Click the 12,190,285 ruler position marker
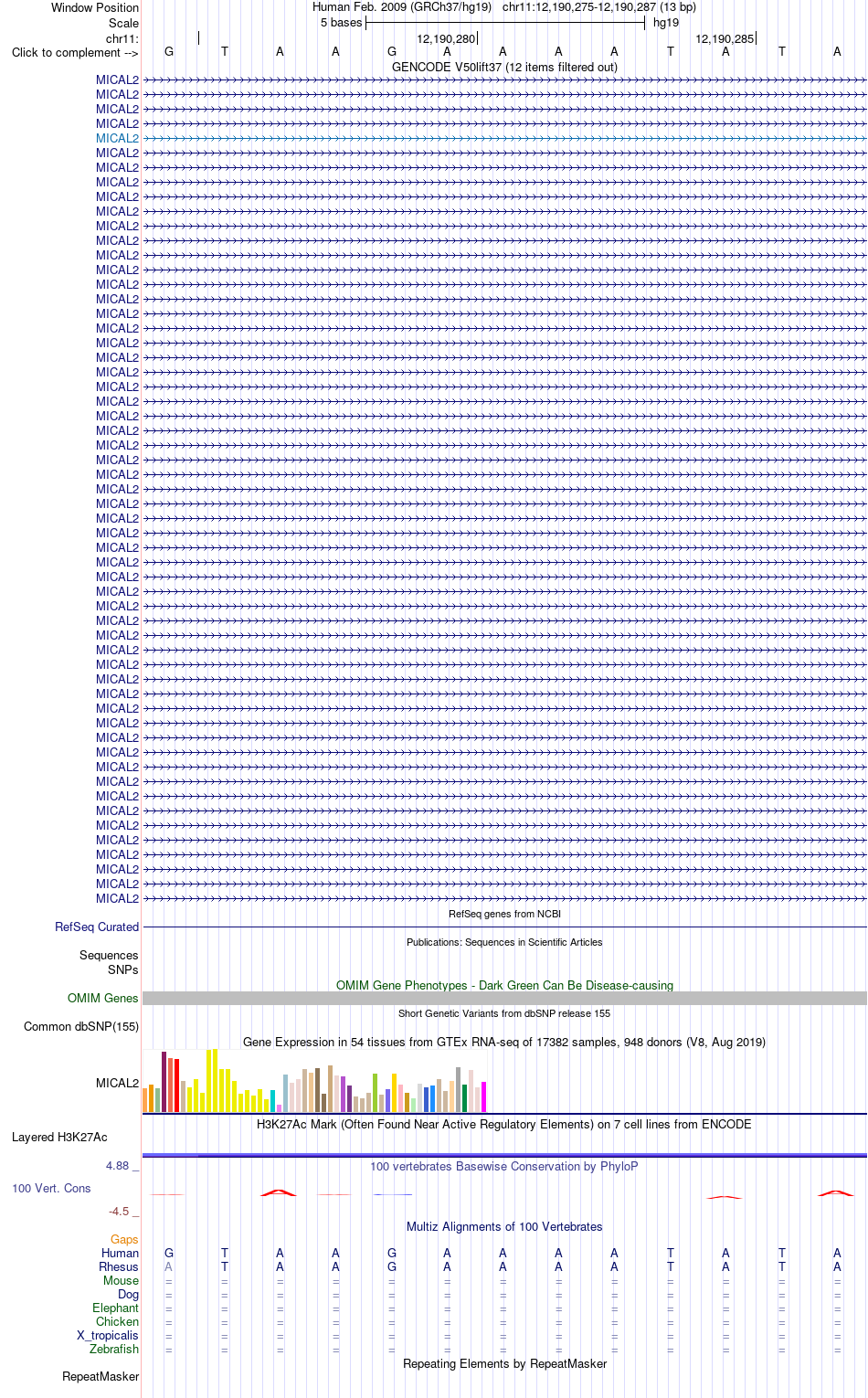 [725, 38]
